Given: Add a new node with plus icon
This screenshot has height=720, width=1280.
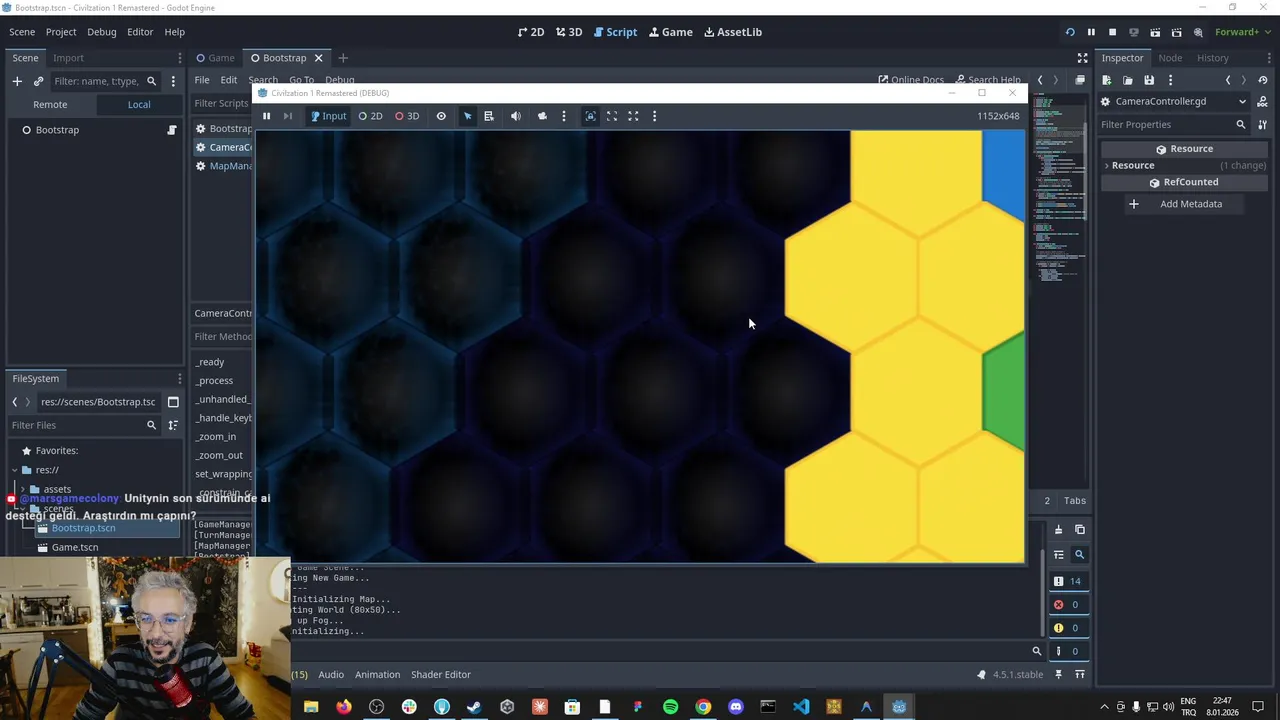Looking at the screenshot, I should 17,81.
